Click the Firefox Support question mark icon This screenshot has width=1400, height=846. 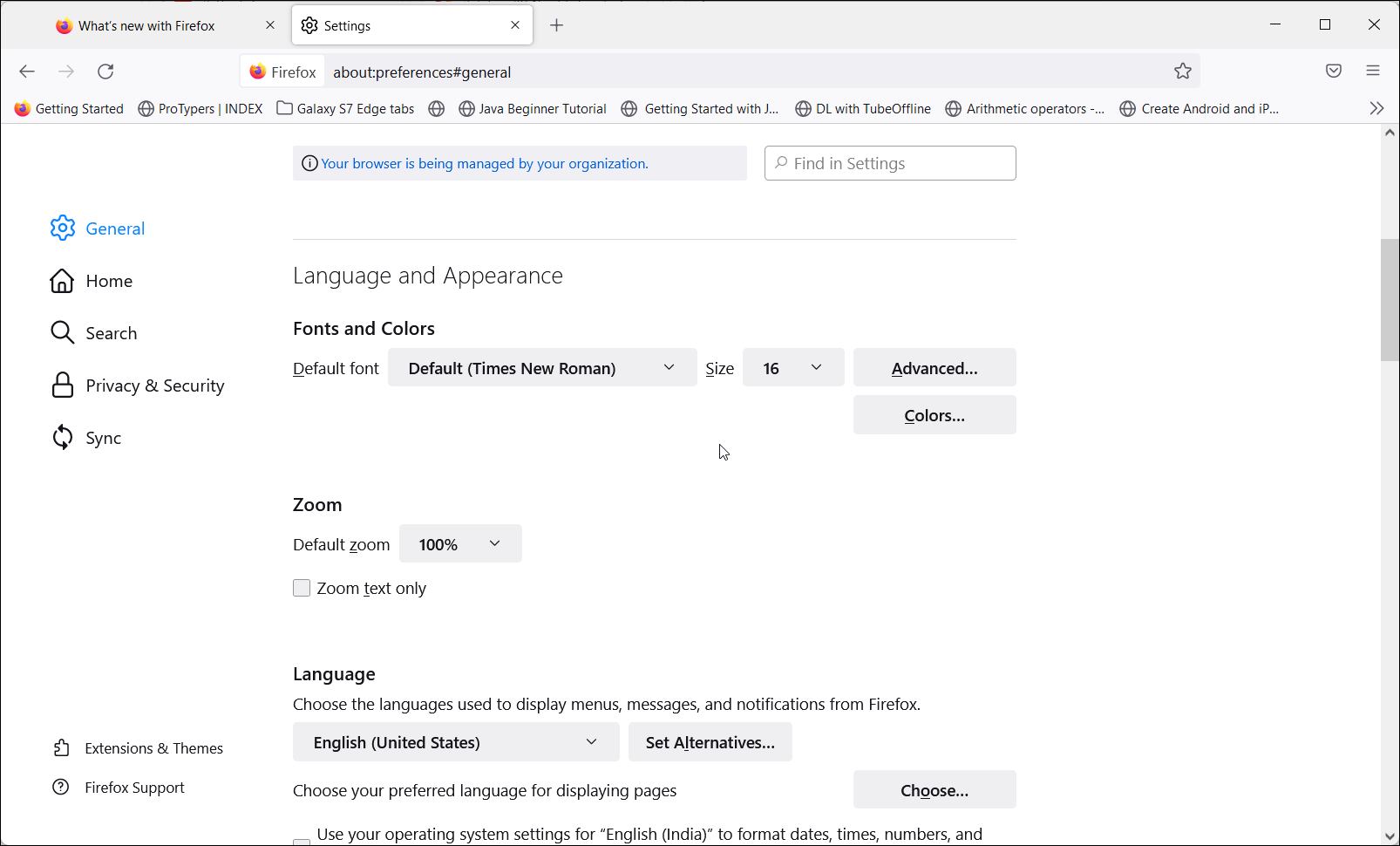[61, 787]
